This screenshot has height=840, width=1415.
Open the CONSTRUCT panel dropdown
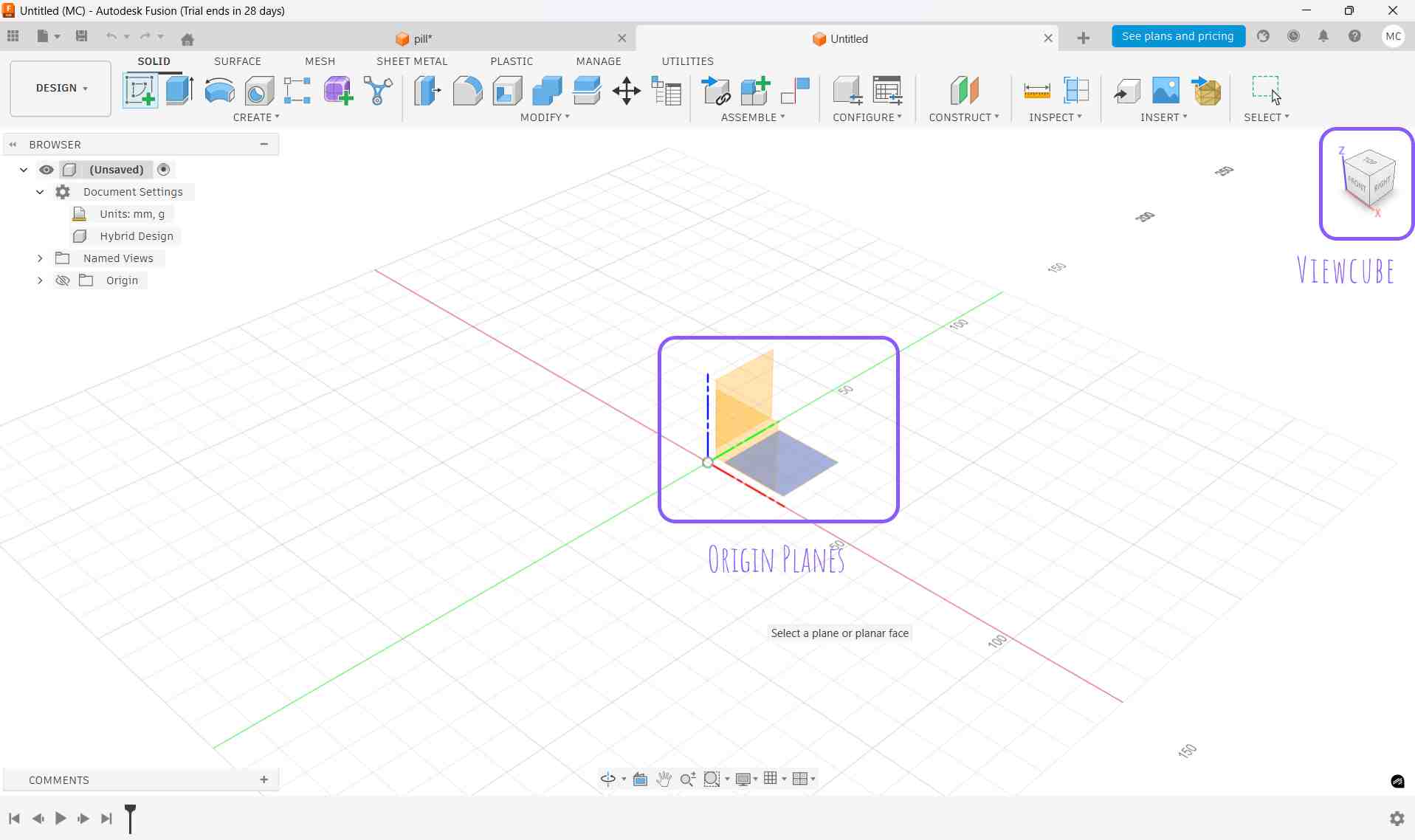click(964, 117)
